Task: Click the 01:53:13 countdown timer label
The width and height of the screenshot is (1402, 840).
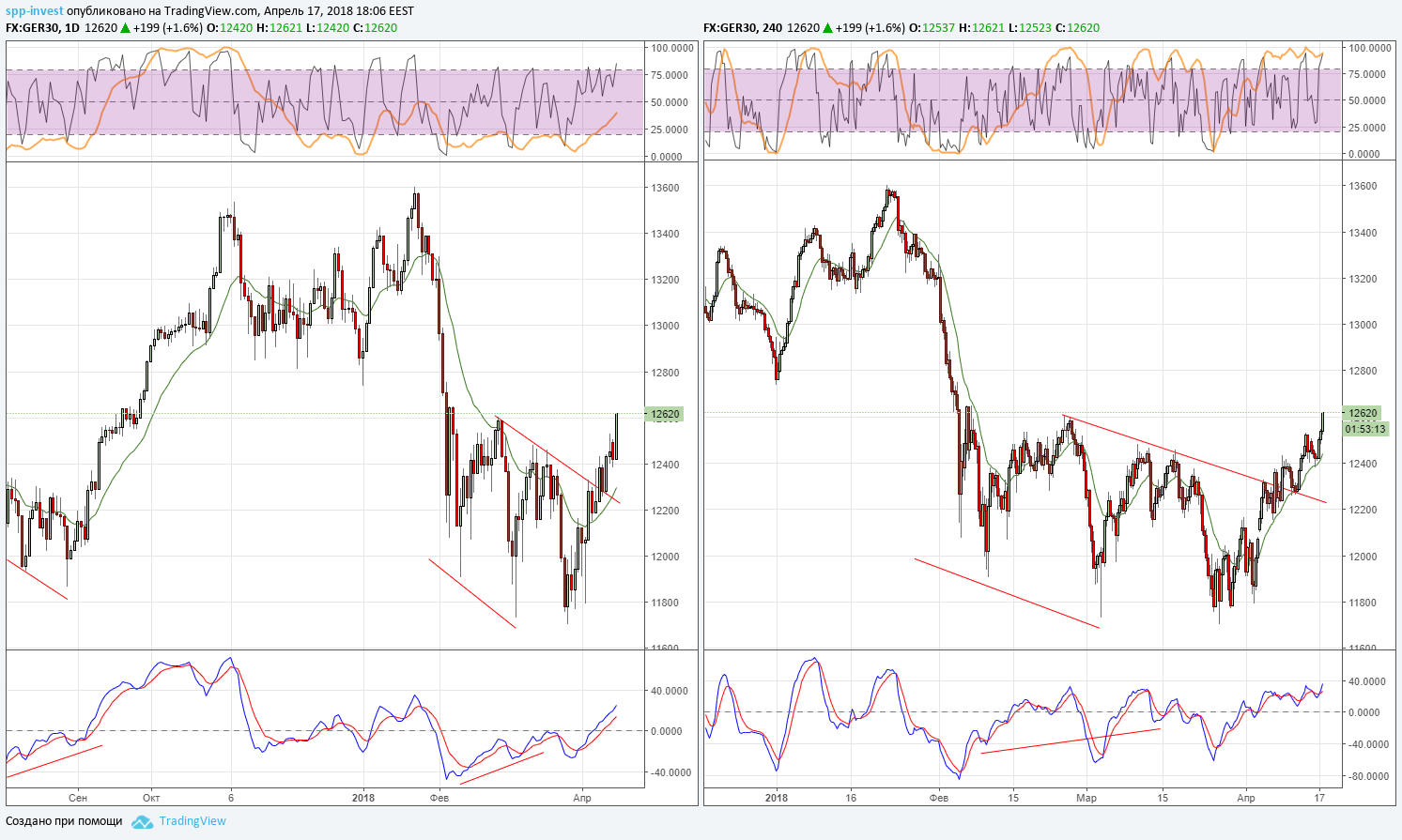Action: tap(1365, 429)
